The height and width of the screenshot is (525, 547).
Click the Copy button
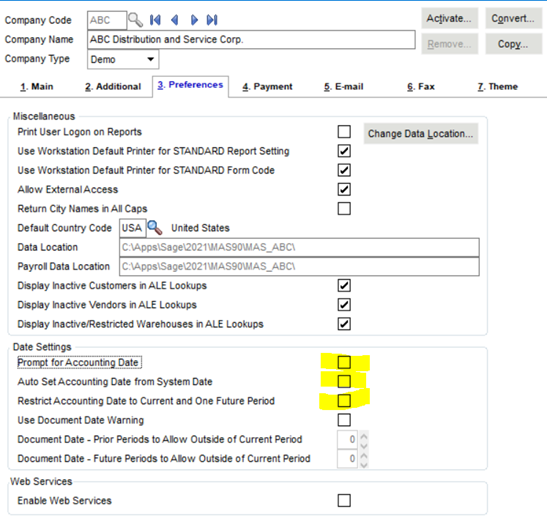514,44
